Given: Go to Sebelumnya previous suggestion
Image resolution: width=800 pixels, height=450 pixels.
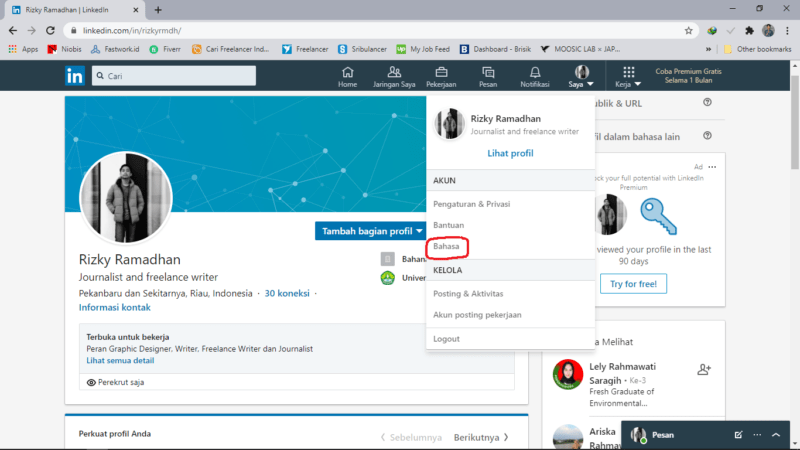Looking at the screenshot, I should point(411,437).
